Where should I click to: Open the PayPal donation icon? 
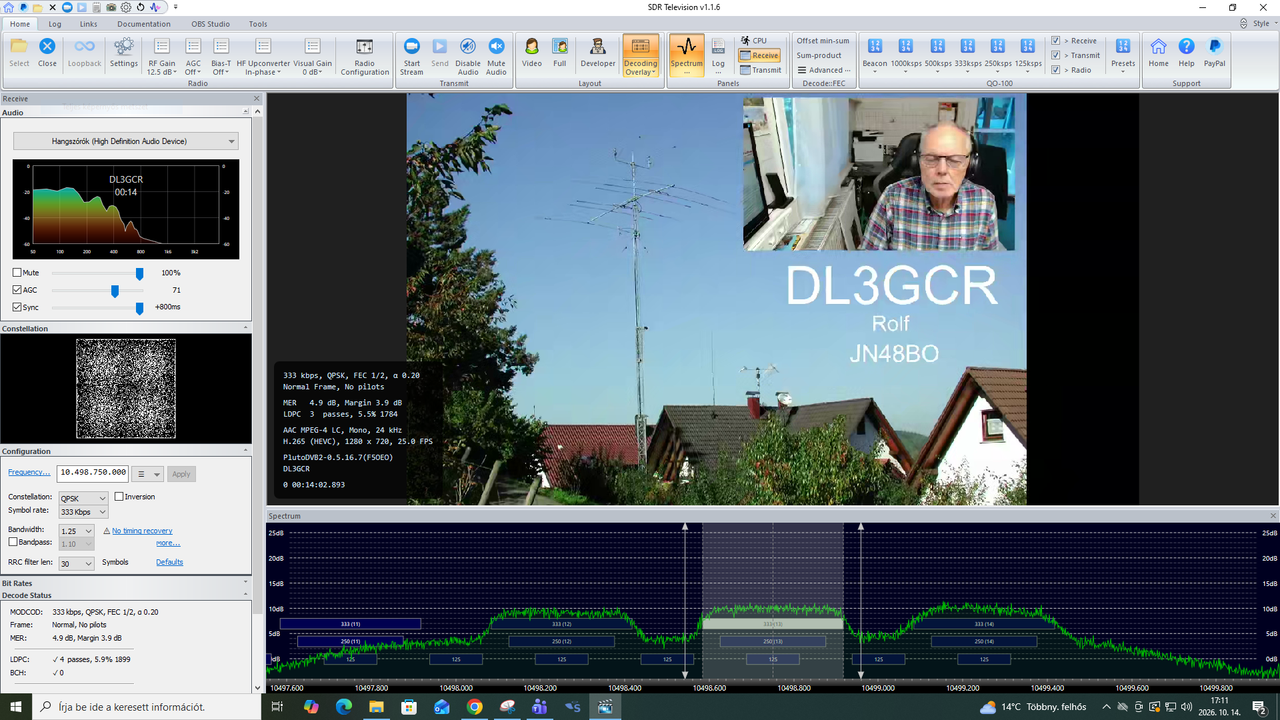pos(1214,53)
